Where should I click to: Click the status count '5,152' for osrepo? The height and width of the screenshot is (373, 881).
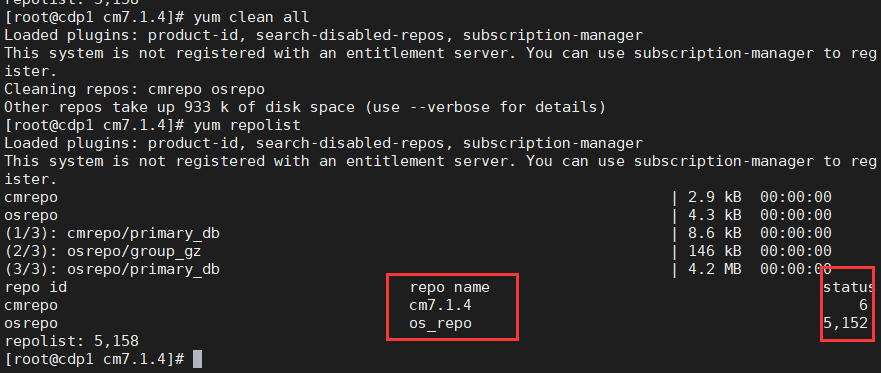click(845, 323)
